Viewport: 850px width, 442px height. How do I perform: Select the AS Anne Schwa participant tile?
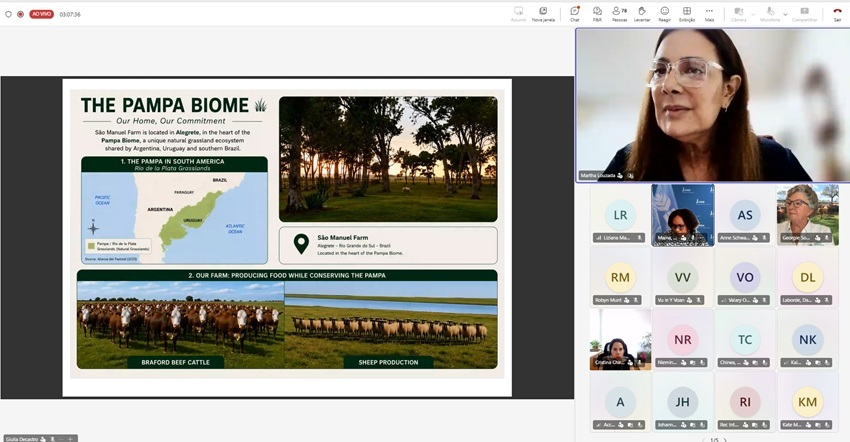pyautogui.click(x=745, y=215)
